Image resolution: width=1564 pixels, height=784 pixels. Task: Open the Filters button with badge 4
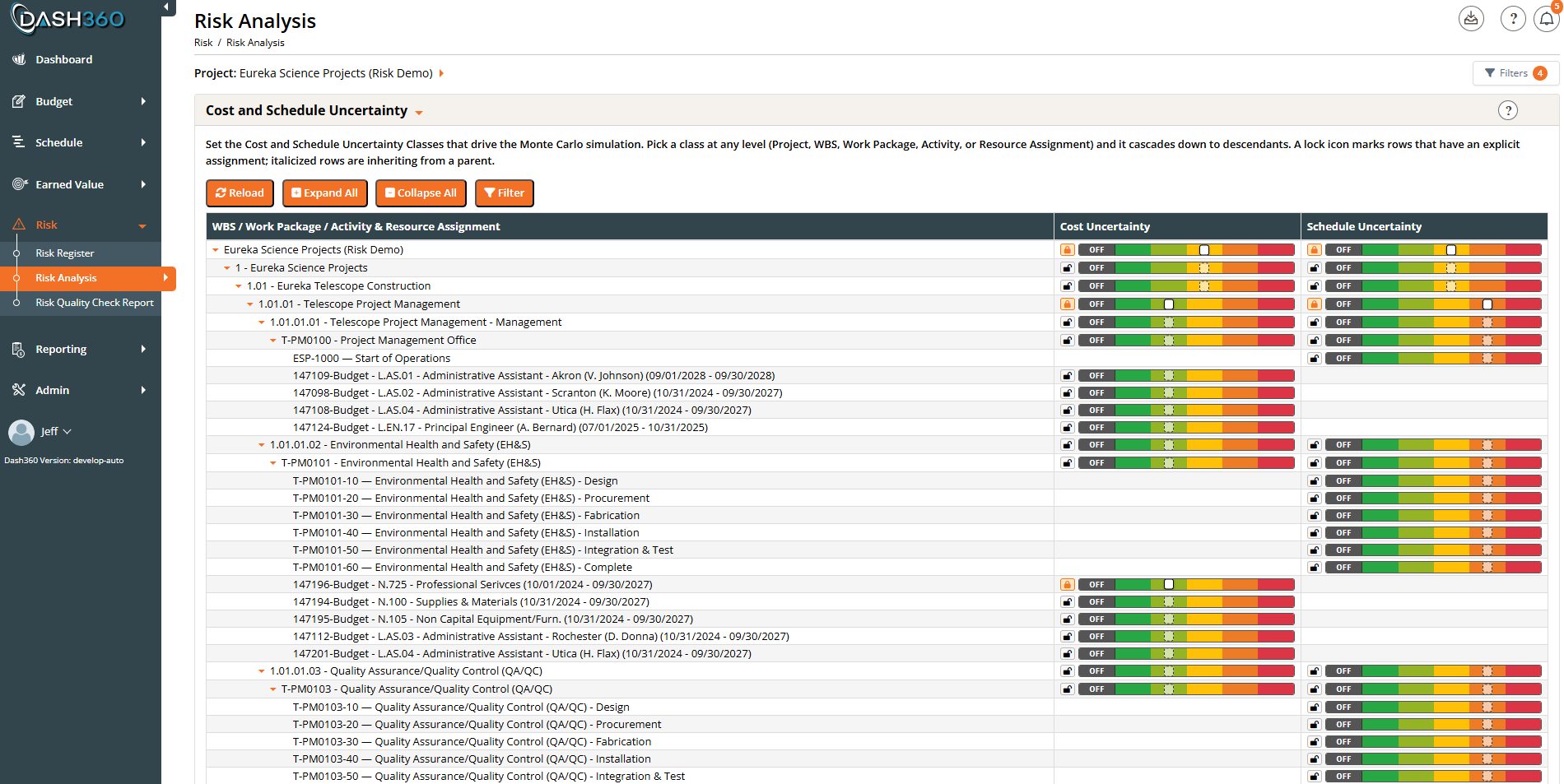[x=1515, y=73]
